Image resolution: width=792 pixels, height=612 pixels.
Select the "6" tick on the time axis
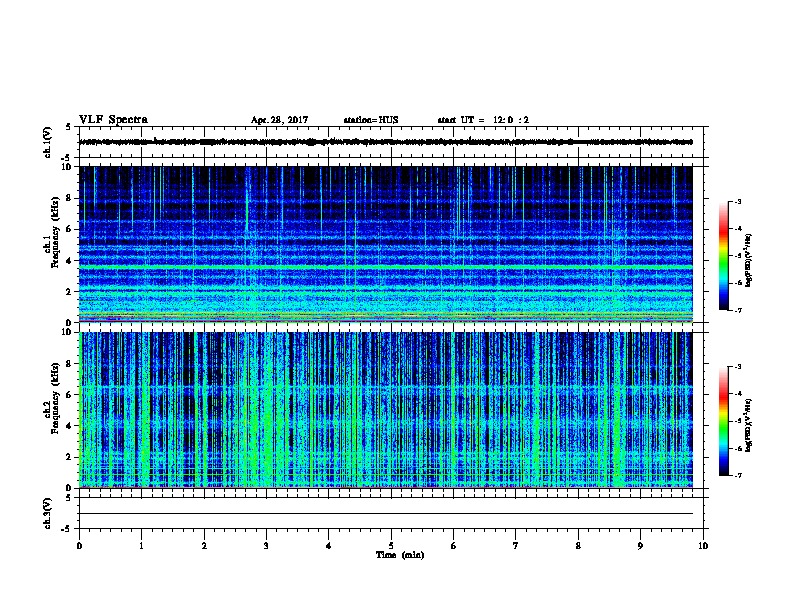click(x=454, y=546)
